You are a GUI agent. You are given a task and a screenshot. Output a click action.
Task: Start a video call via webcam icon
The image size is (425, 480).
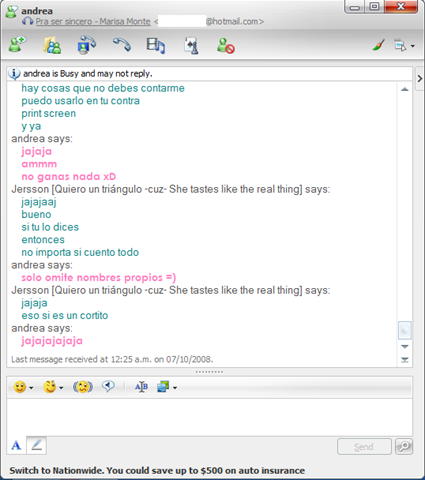(86, 45)
